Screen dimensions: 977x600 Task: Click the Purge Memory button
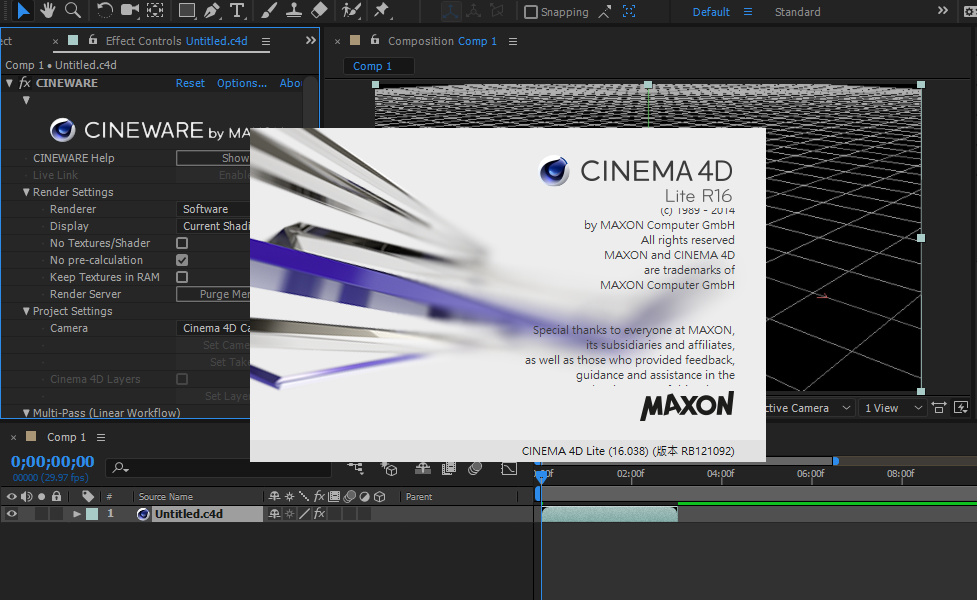click(x=213, y=294)
